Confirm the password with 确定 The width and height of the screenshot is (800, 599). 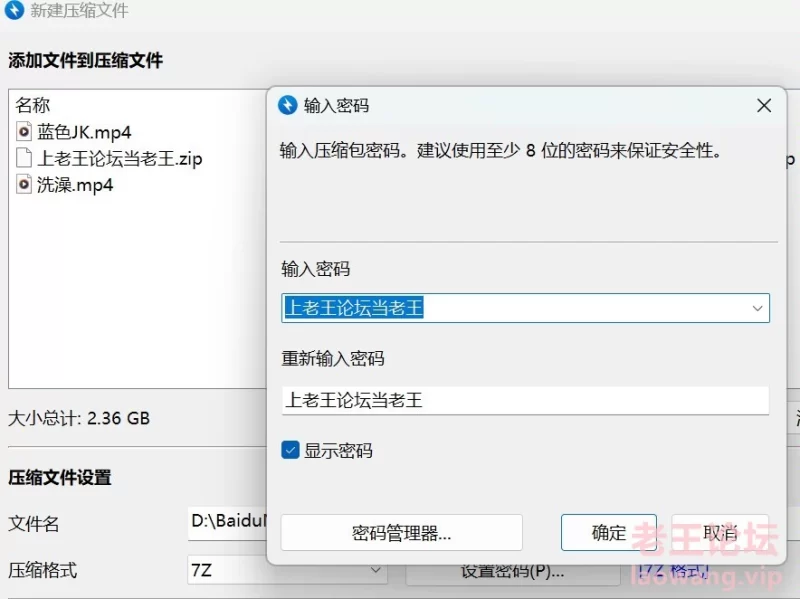pyautogui.click(x=609, y=533)
